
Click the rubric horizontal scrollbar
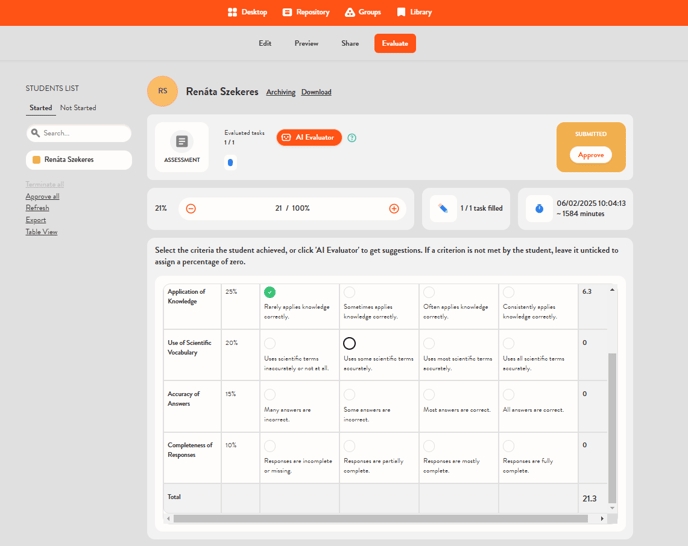click(x=384, y=519)
